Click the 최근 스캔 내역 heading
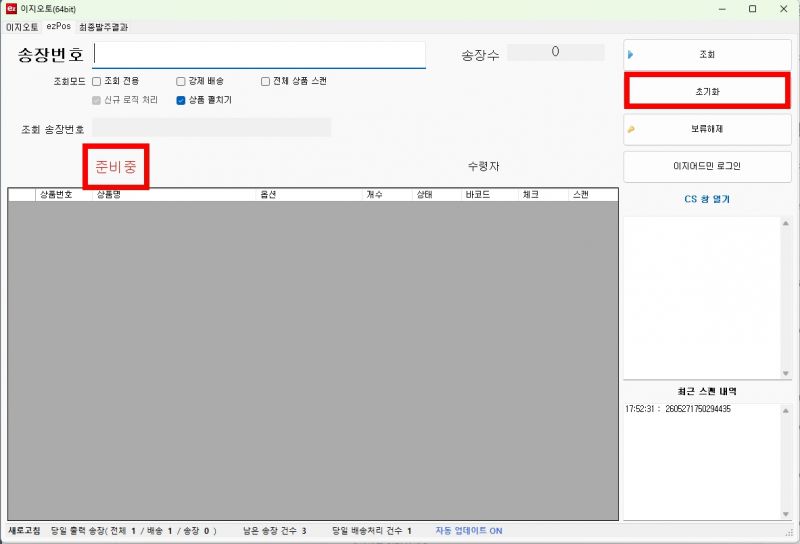Image resolution: width=800 pixels, height=544 pixels. (x=707, y=391)
